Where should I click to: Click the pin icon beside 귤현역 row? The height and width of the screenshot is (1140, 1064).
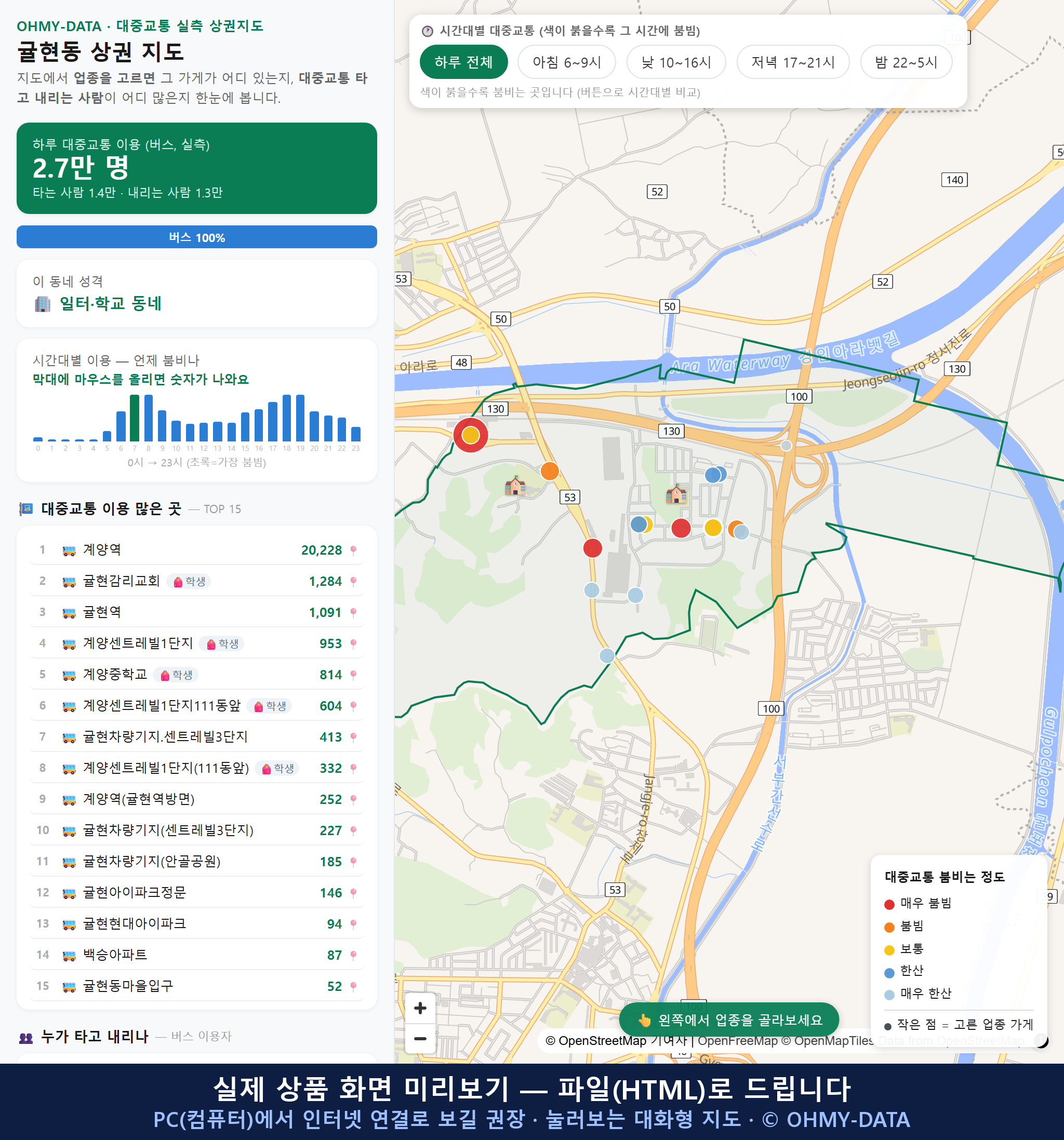[353, 612]
